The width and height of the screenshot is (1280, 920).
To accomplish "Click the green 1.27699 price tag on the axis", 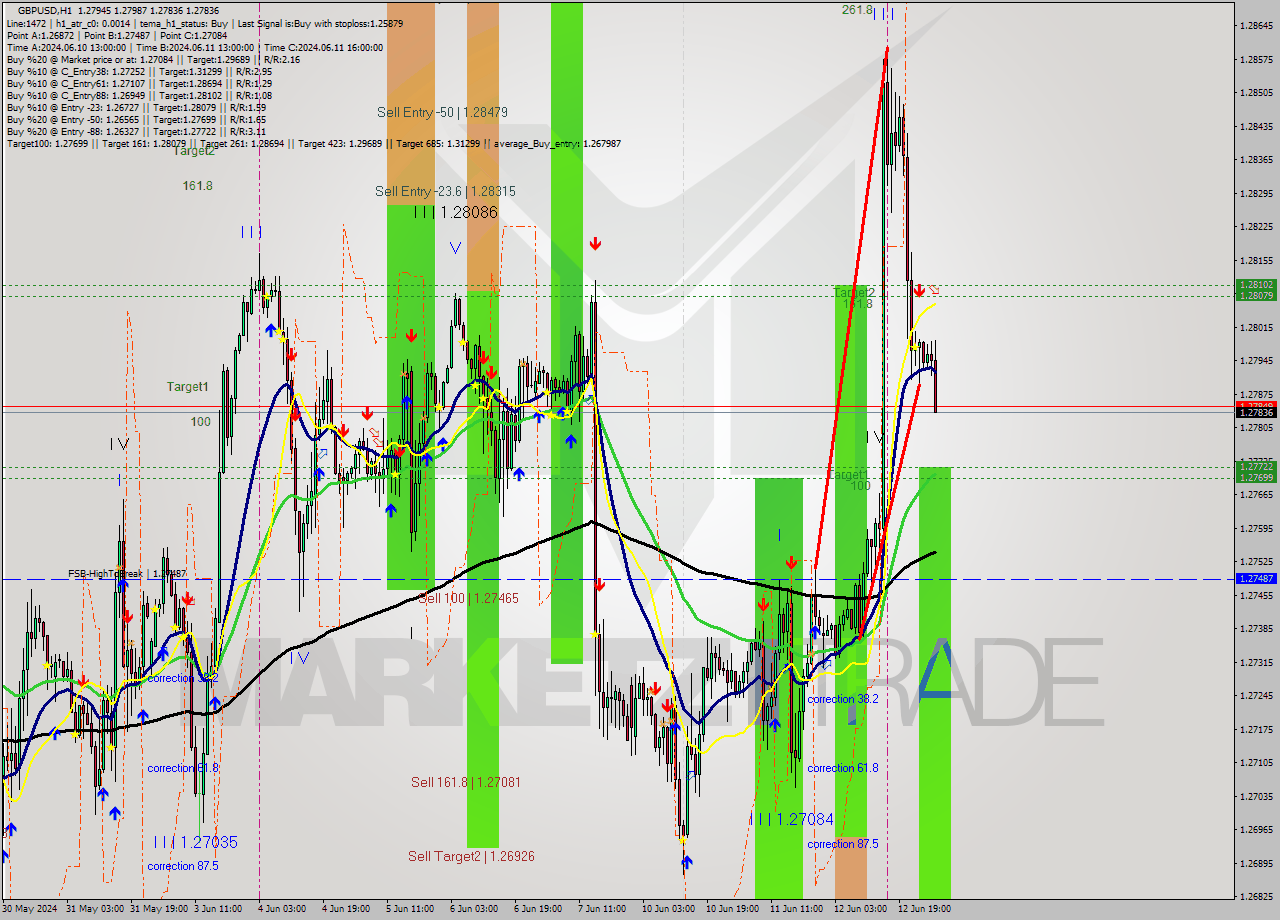I will coord(1256,477).
